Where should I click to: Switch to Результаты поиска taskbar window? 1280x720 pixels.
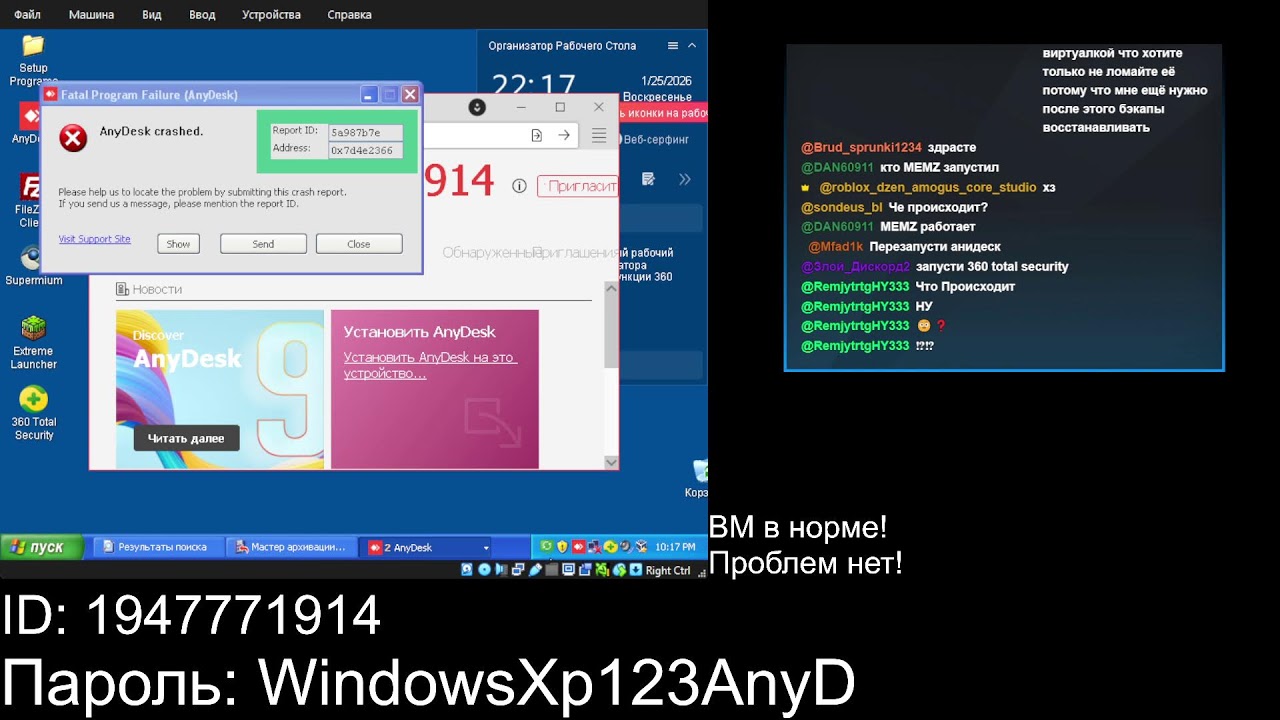click(157, 547)
